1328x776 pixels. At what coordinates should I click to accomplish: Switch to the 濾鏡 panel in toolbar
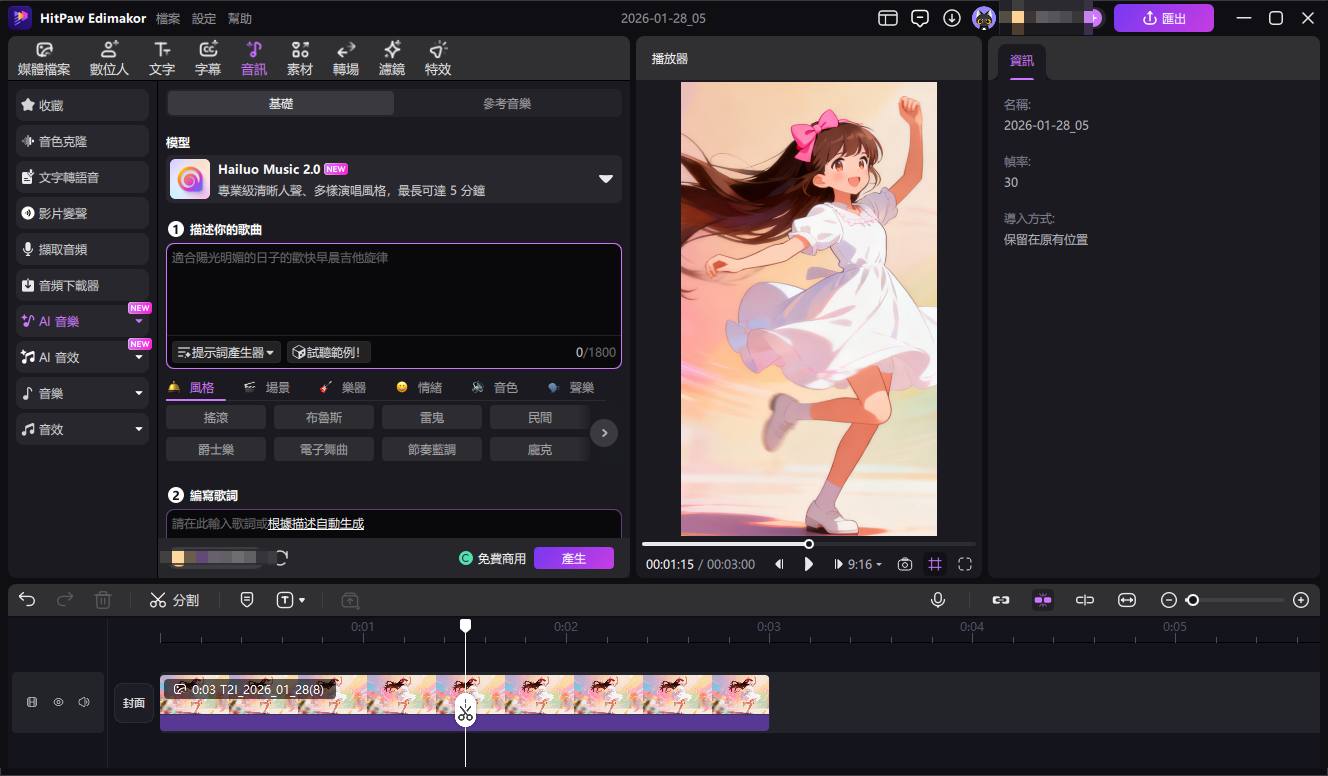(391, 57)
